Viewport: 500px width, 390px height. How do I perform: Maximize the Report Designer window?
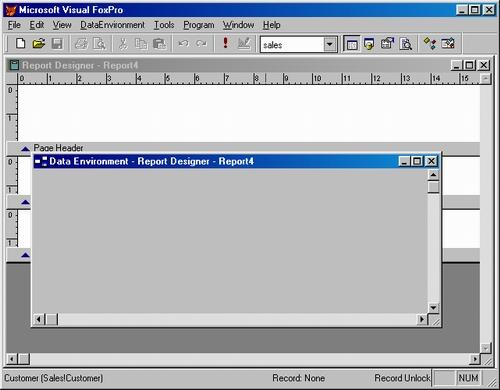point(469,65)
